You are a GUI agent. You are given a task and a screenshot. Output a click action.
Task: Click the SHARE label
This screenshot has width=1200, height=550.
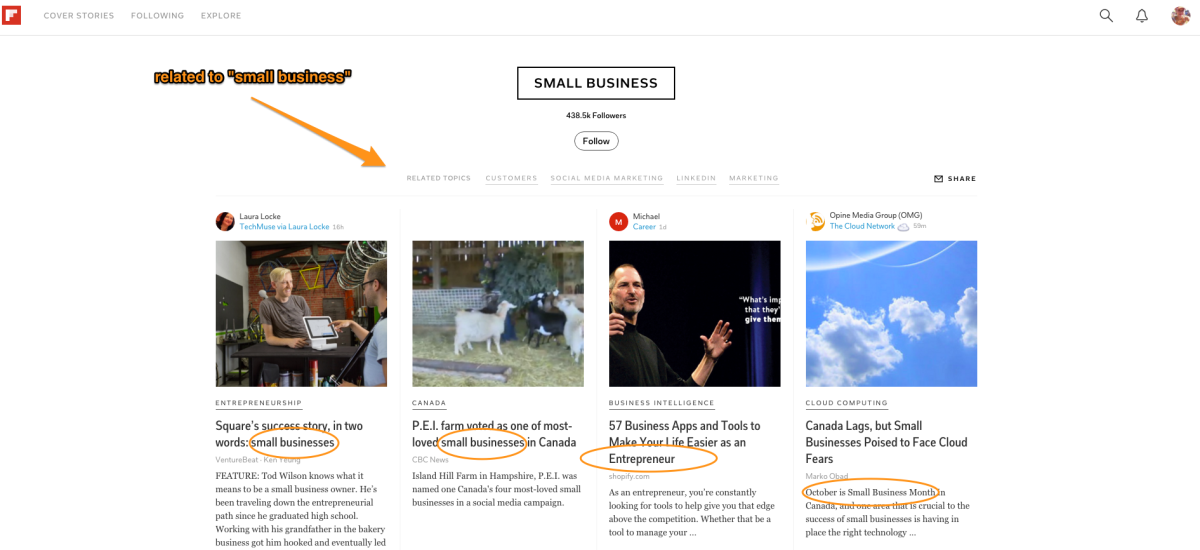962,179
